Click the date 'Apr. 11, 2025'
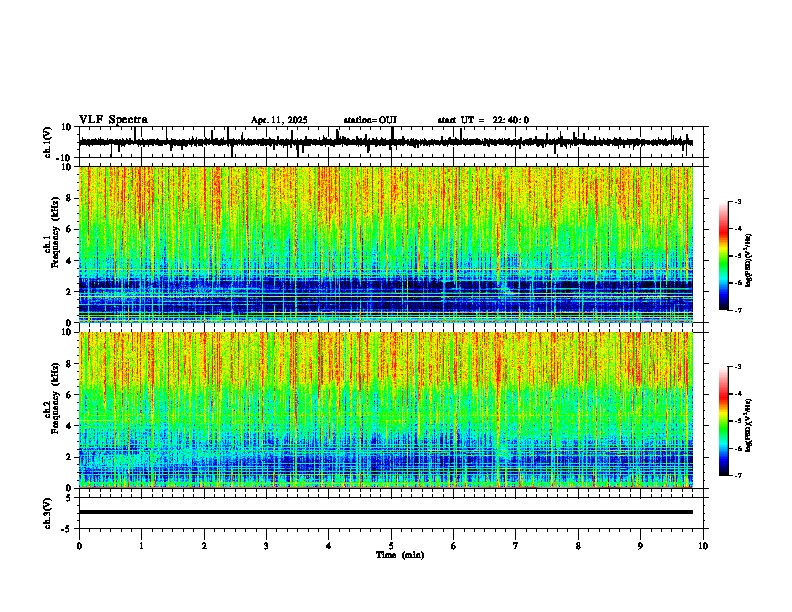Screen dimensions: 792x612 click(x=279, y=120)
